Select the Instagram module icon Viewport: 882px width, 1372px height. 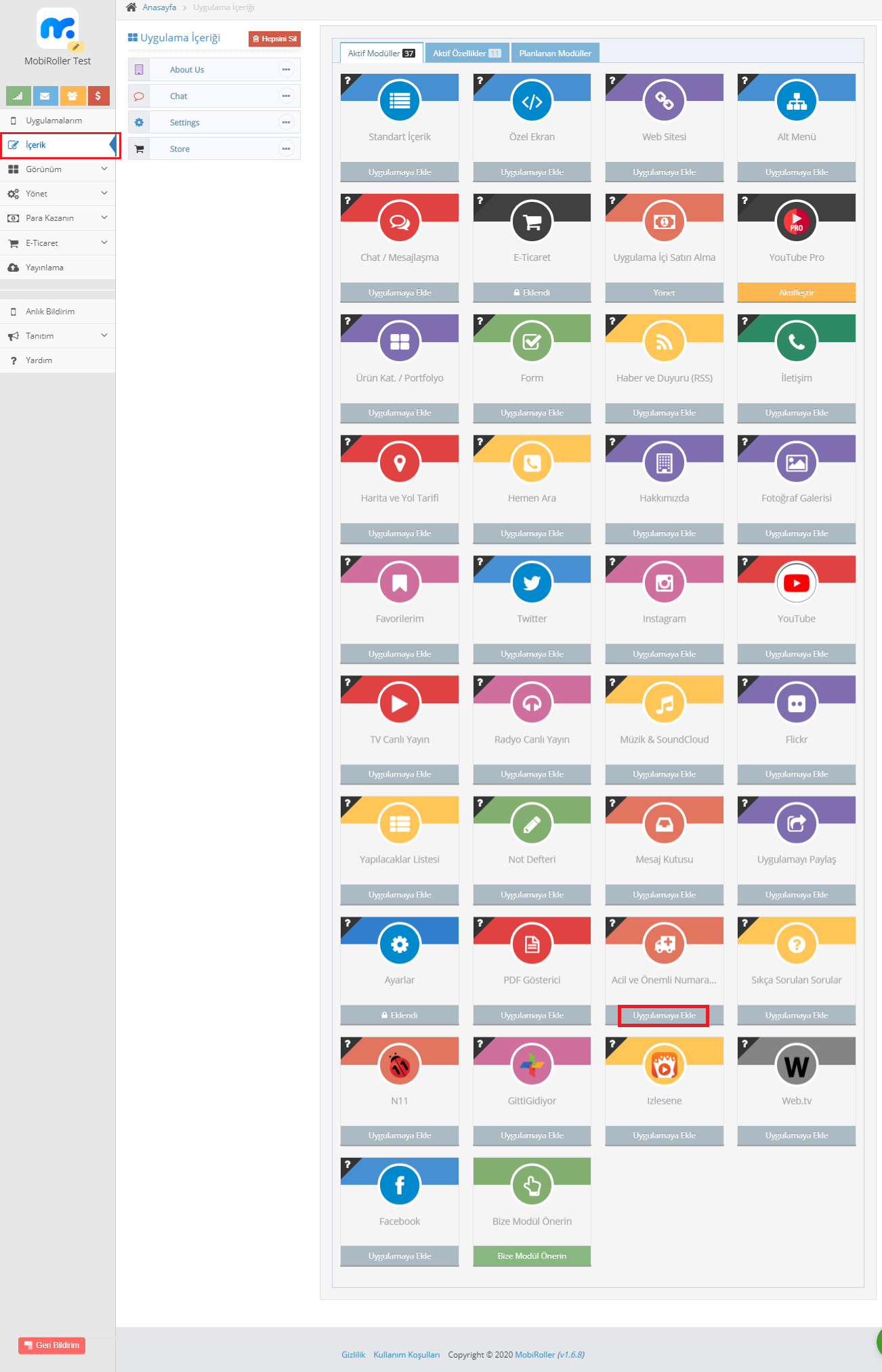click(x=664, y=583)
